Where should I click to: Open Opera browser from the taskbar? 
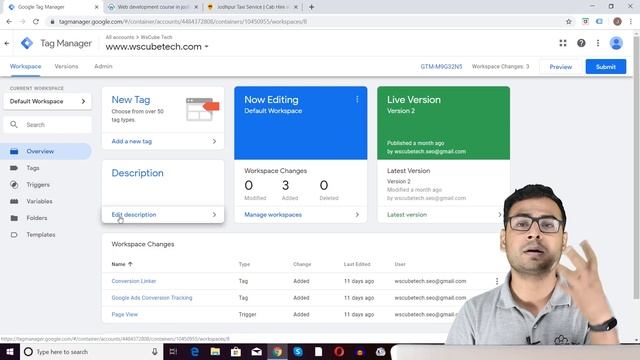point(339,351)
